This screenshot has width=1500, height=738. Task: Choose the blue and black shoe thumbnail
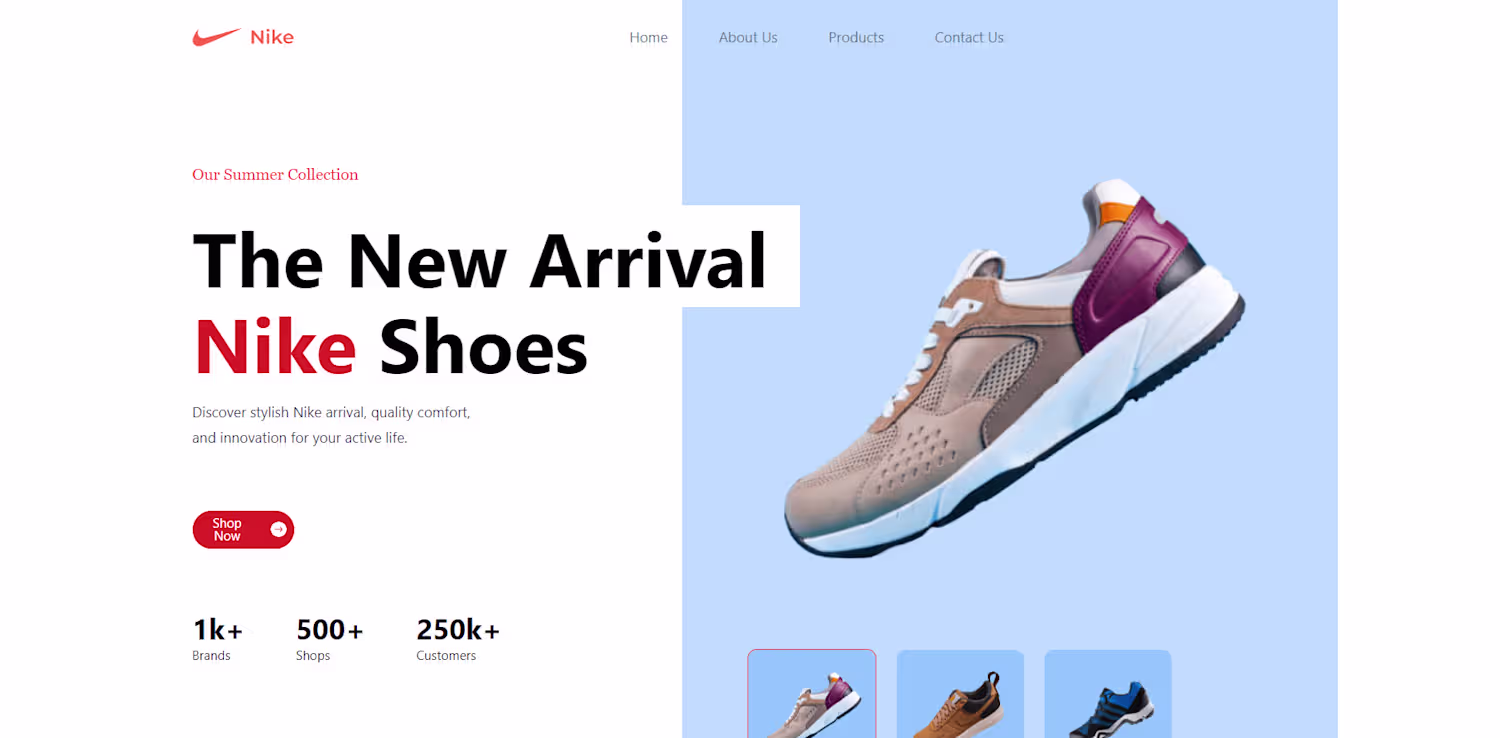pos(1108,694)
